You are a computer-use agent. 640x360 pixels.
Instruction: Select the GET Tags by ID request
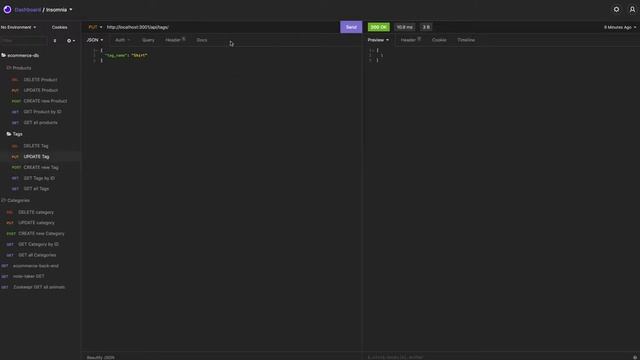pyautogui.click(x=40, y=178)
